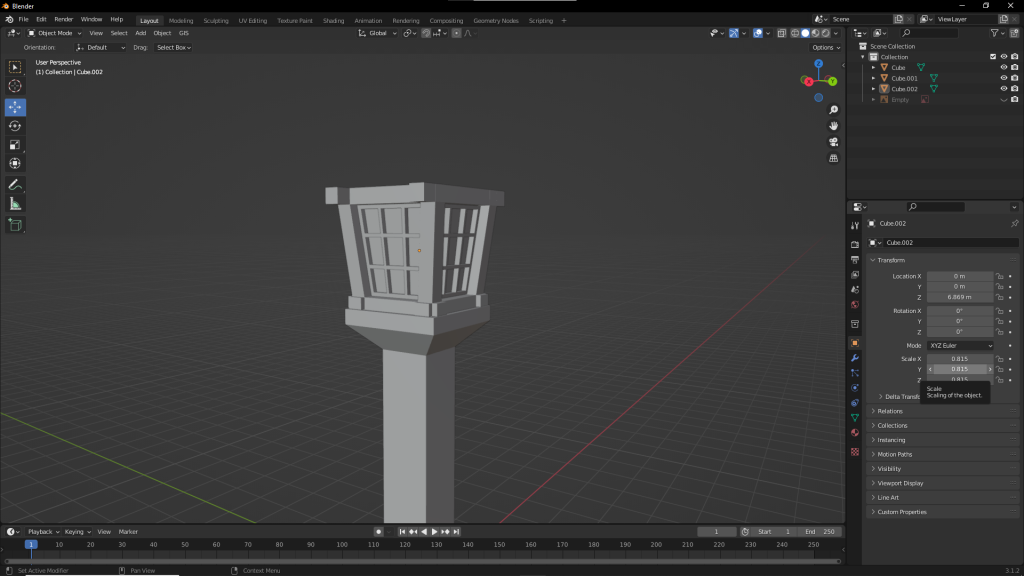Select the Rotate tool
The image size is (1024, 576).
[x=15, y=126]
